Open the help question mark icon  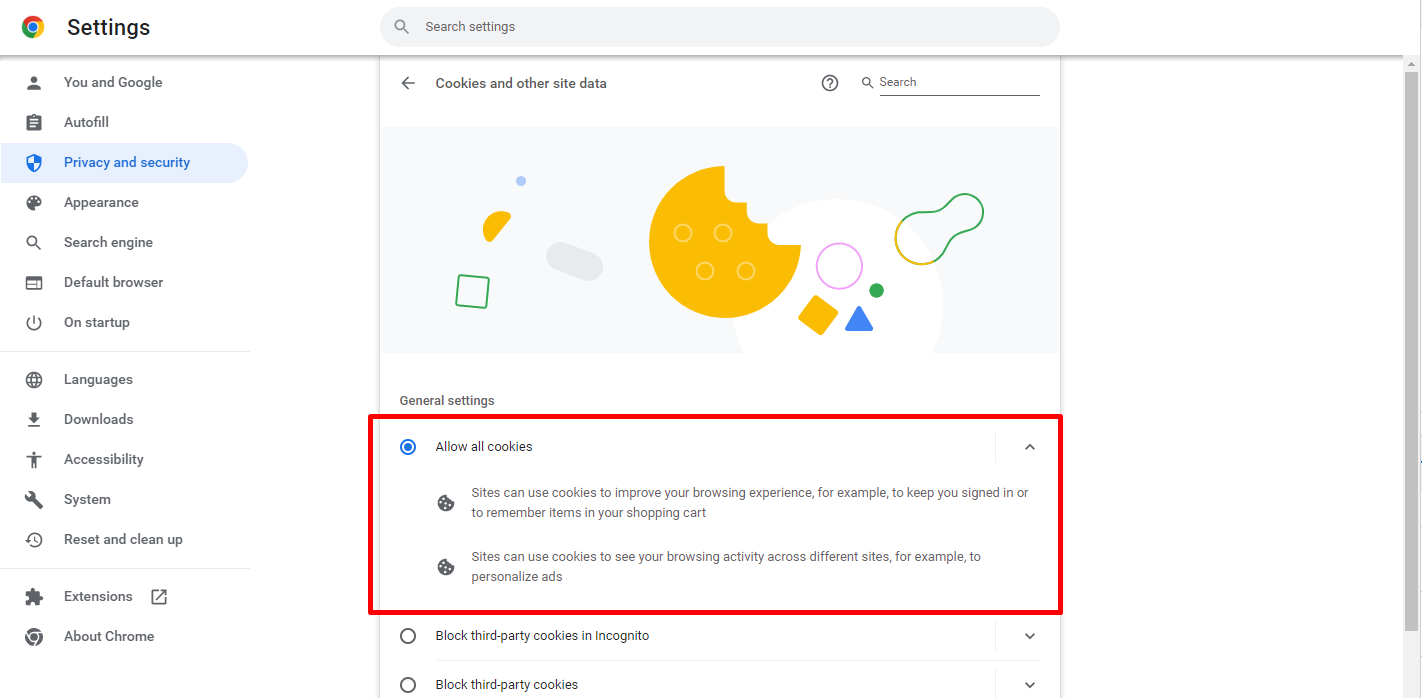pos(829,83)
